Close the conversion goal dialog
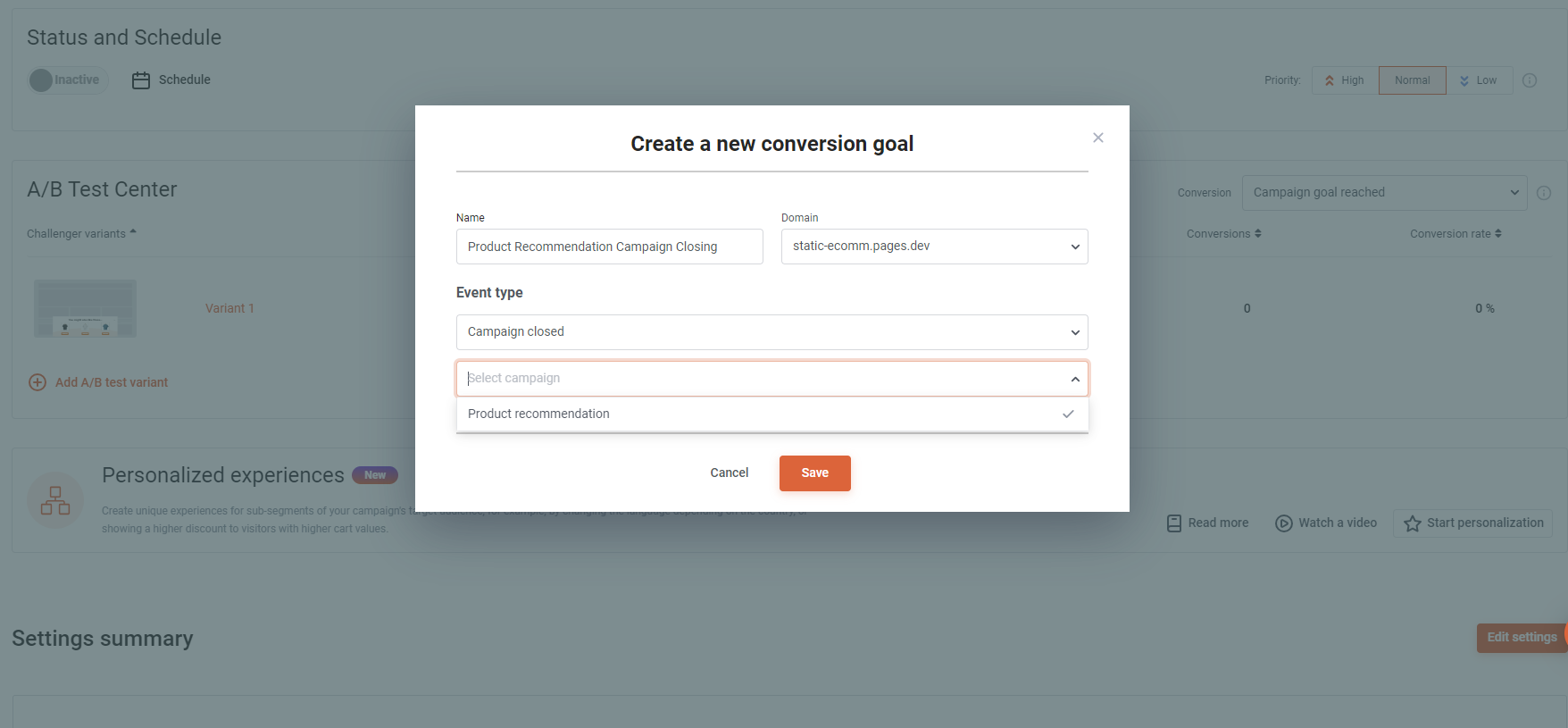 [x=1098, y=138]
